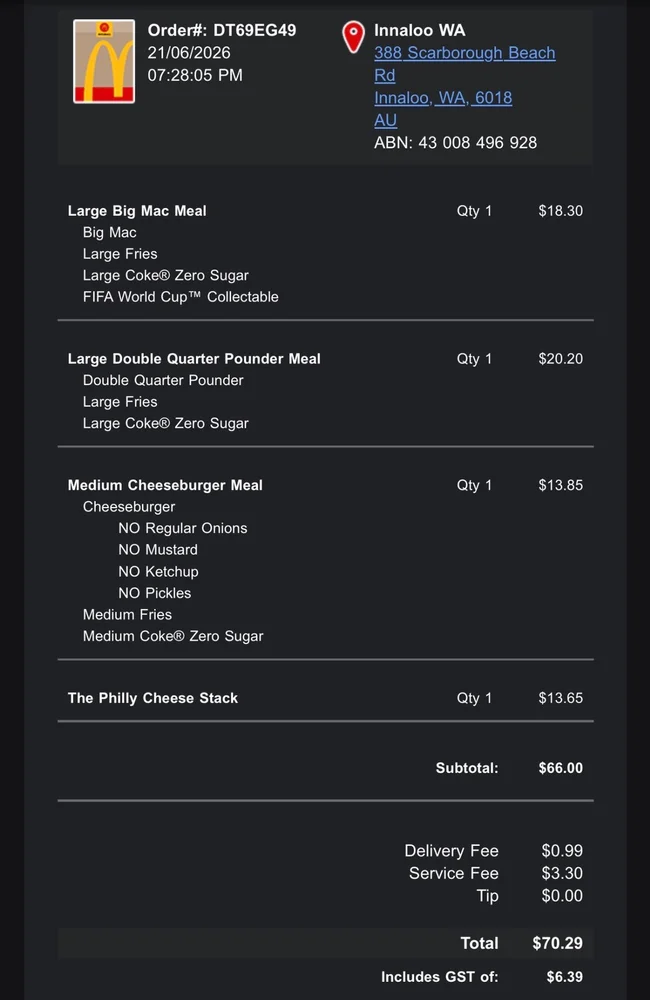Click the Innaloo, WA, 6018 link
Image resolution: width=650 pixels, height=1000 pixels.
443,98
